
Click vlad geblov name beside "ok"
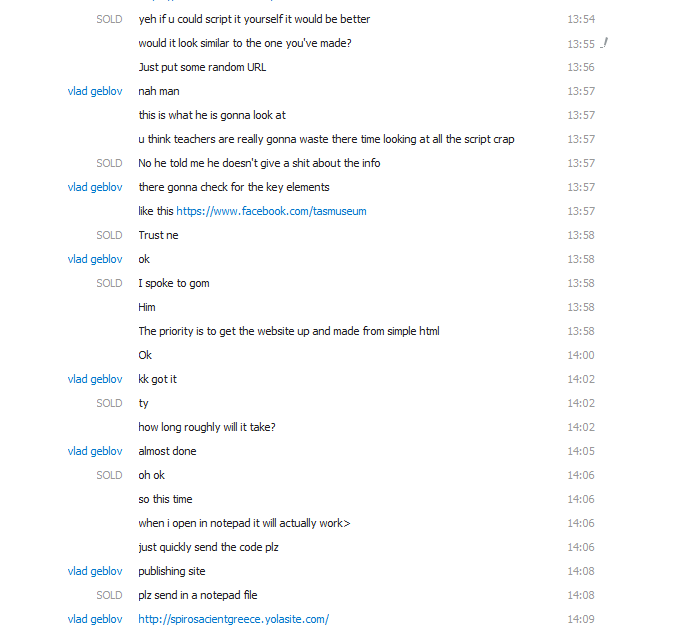[95, 259]
